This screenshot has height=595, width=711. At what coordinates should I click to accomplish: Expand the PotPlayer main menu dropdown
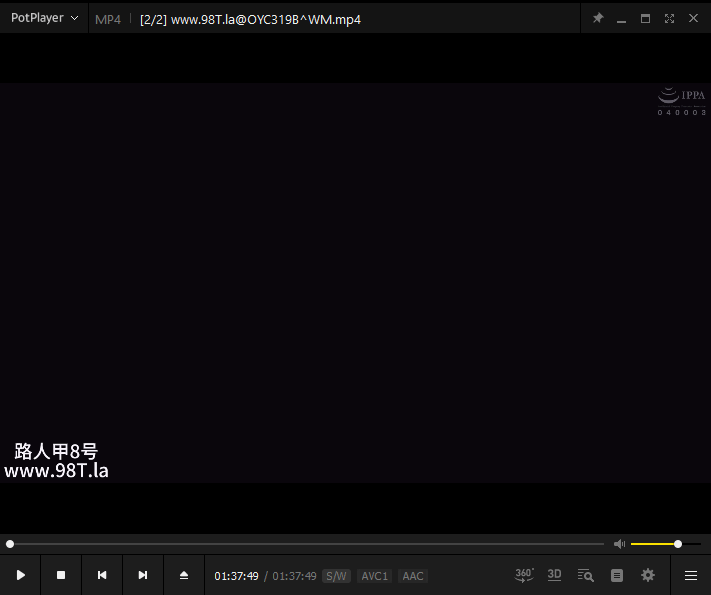coord(44,18)
